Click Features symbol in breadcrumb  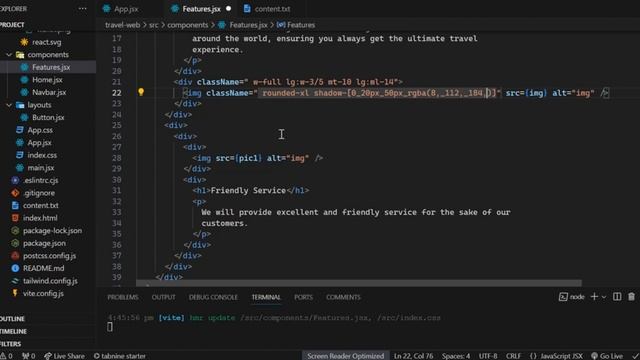[301, 25]
